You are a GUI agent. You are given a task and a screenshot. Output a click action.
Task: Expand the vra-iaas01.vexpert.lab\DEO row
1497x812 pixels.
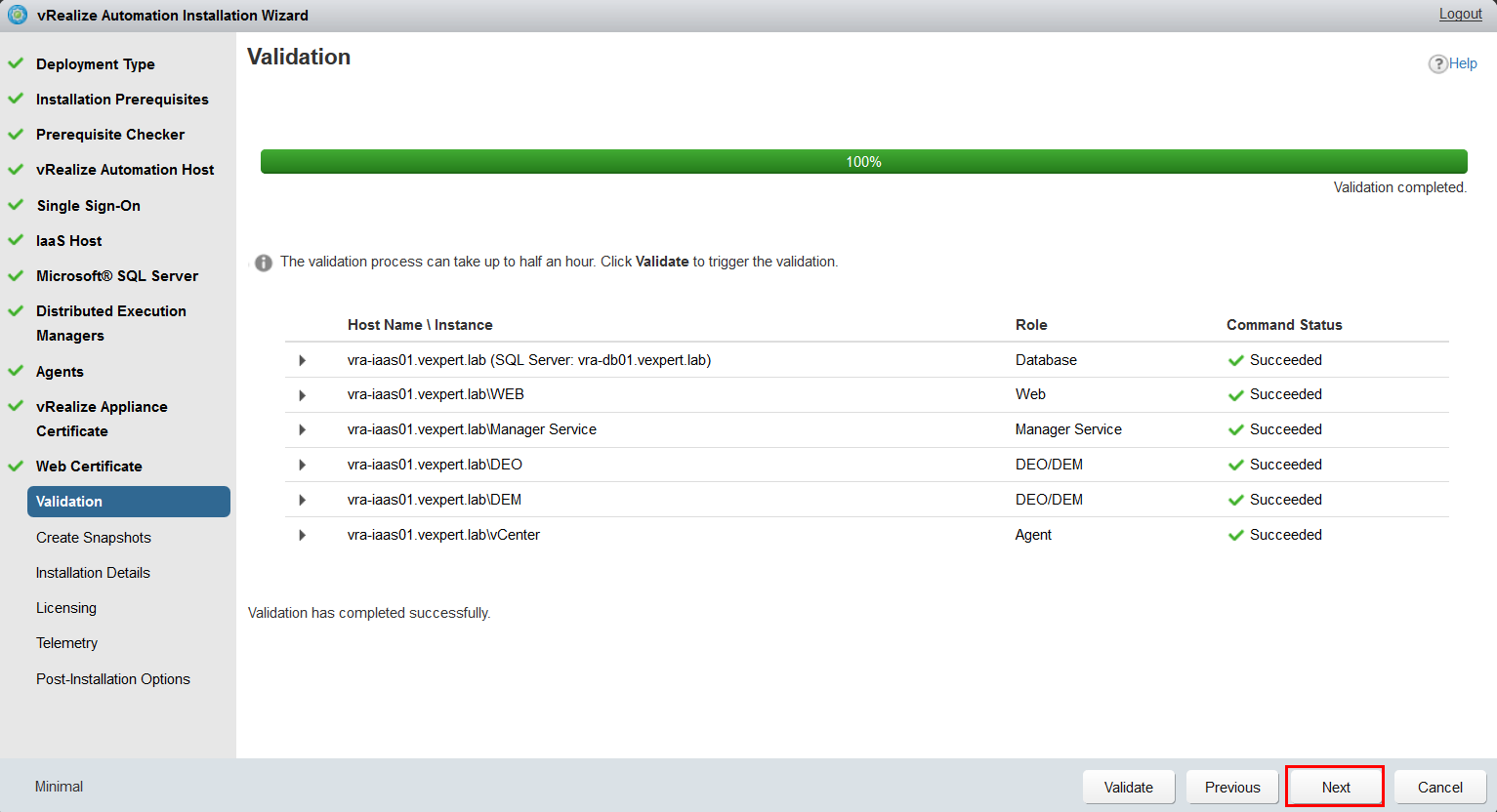[302, 466]
